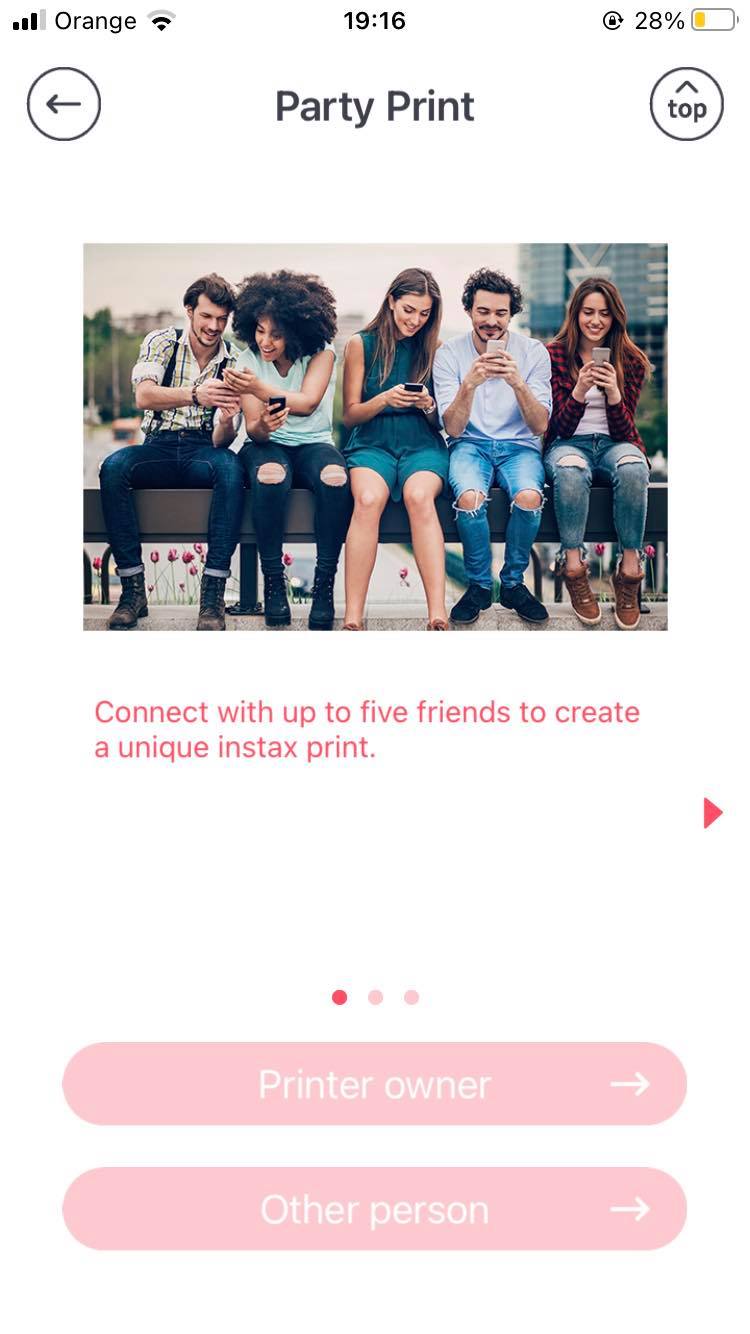Image resolution: width=750 pixels, height=1334 pixels.
Task: Tap the top button icon
Action: point(686,104)
